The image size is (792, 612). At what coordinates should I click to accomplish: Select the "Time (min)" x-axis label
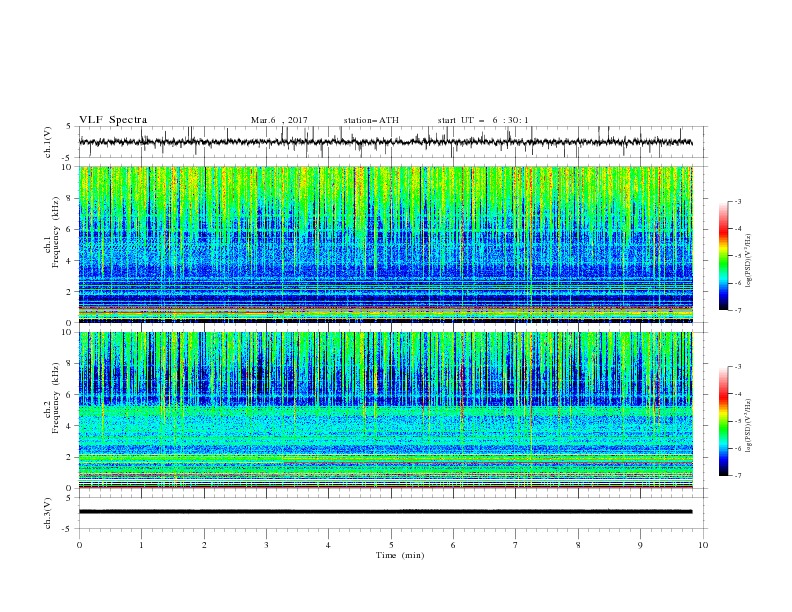(x=400, y=555)
